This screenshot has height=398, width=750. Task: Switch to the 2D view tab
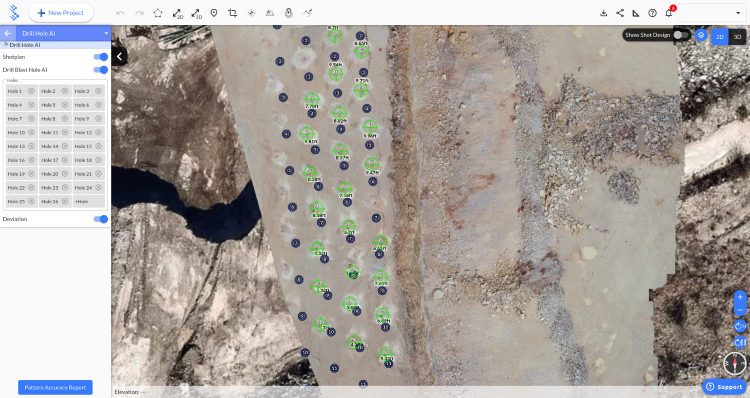coord(719,37)
